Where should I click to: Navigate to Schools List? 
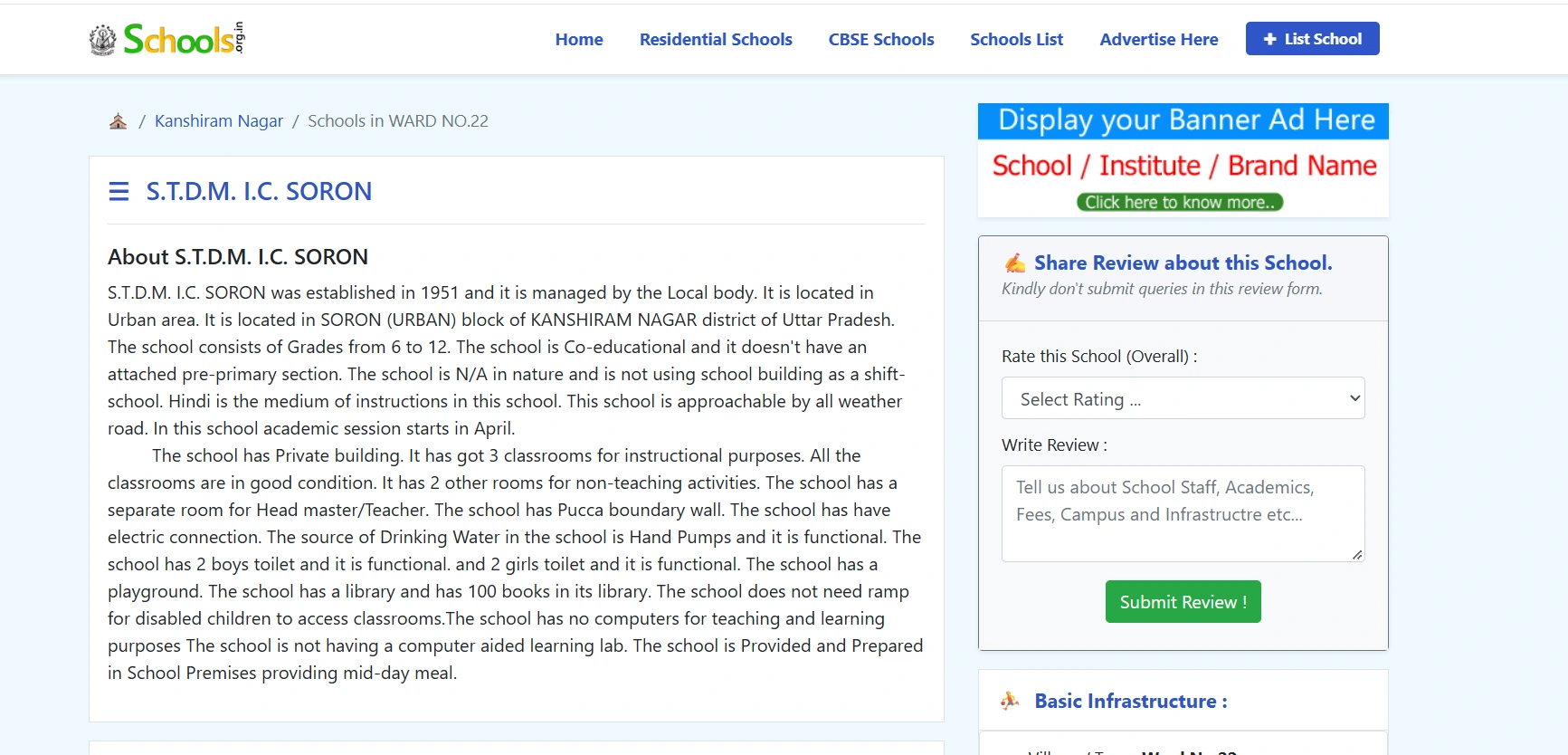1017,39
